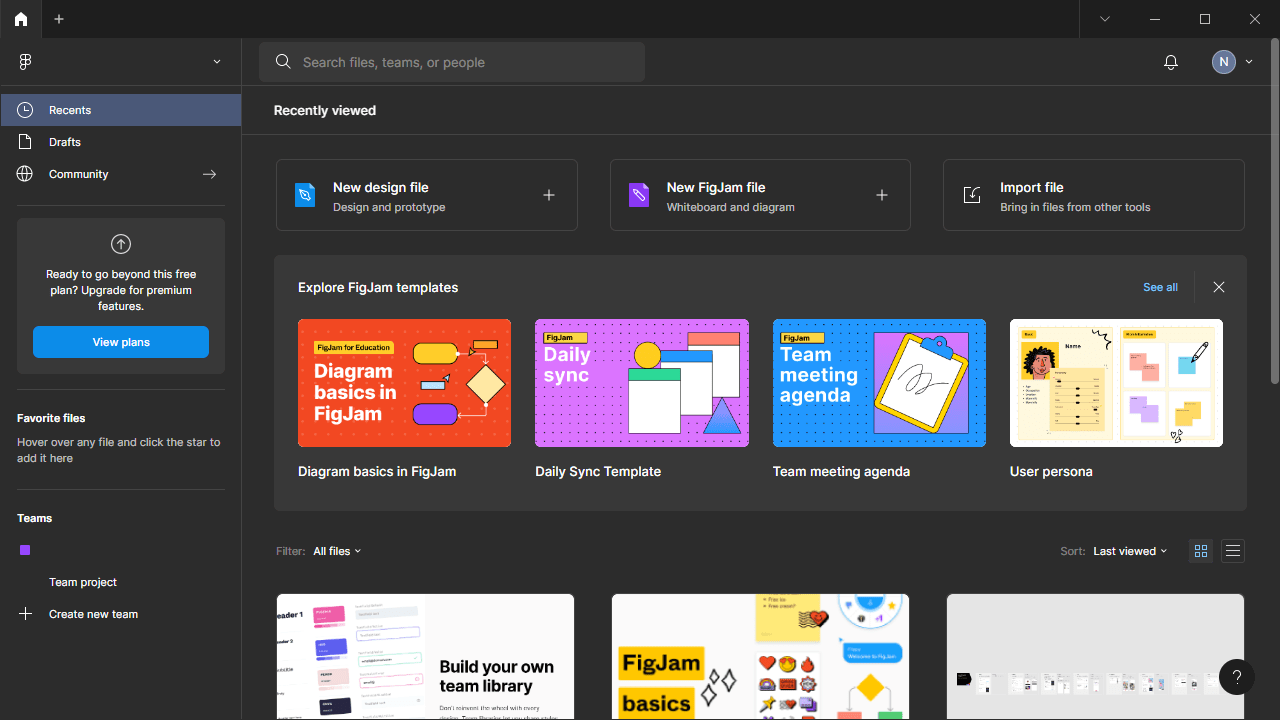Click the purple team color square
The height and width of the screenshot is (720, 1280).
click(x=25, y=550)
